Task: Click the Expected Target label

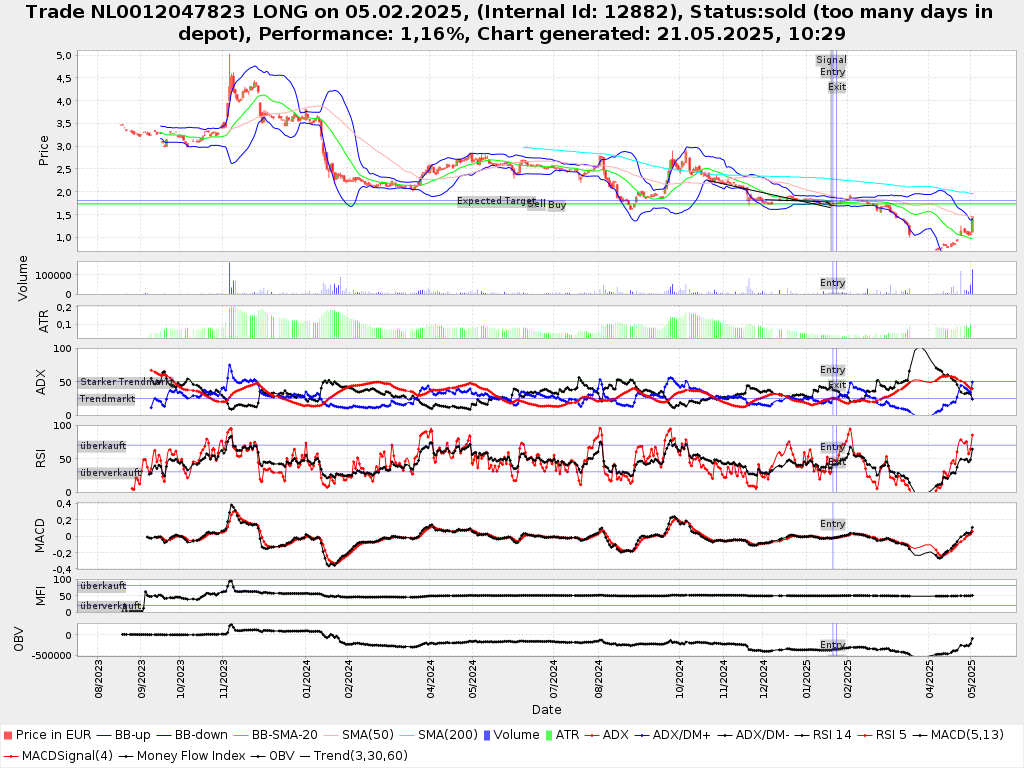Action: click(496, 201)
